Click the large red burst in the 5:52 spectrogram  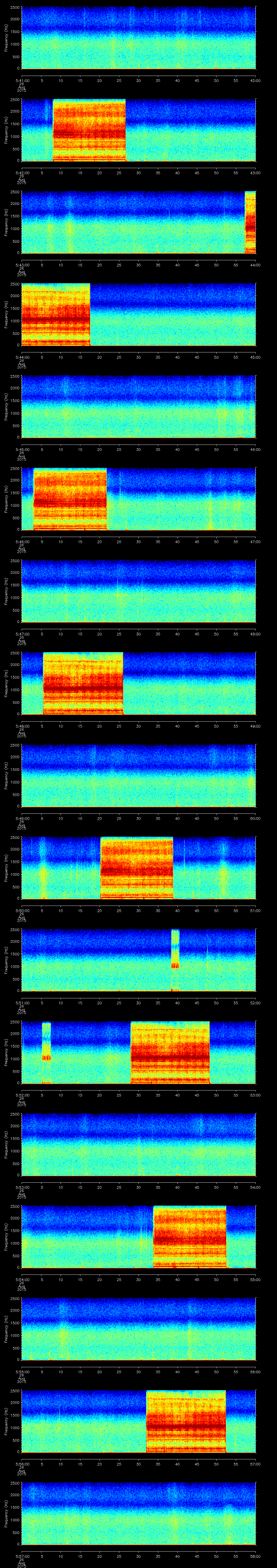pyautogui.click(x=170, y=1052)
